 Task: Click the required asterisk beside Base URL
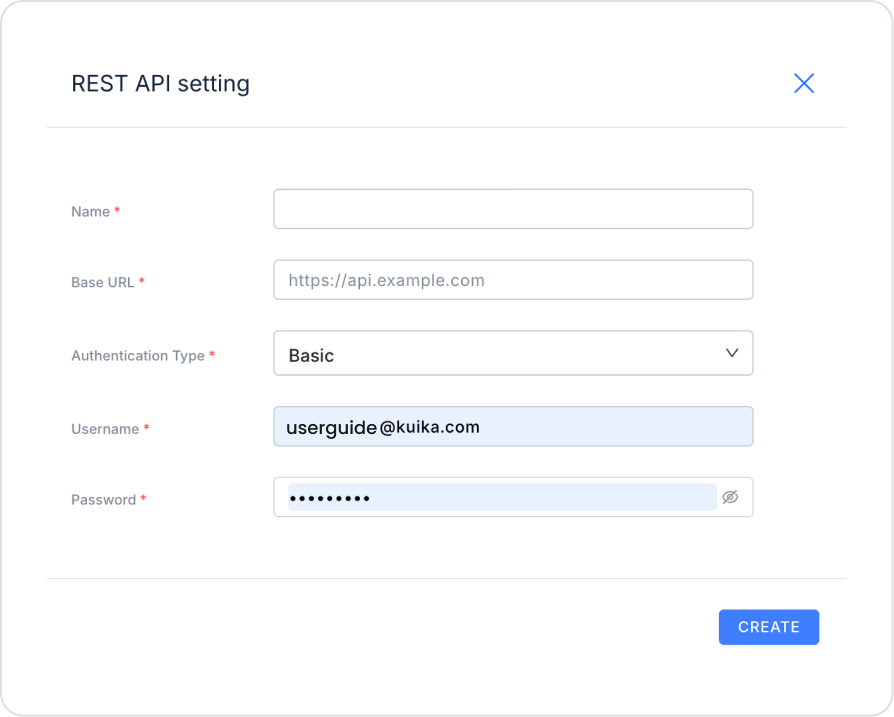pos(142,282)
